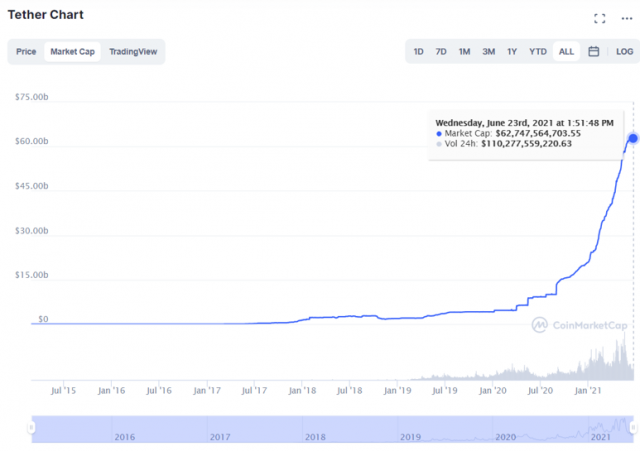The height and width of the screenshot is (451, 640).
Task: Open the TradingView tab
Action: 133,52
